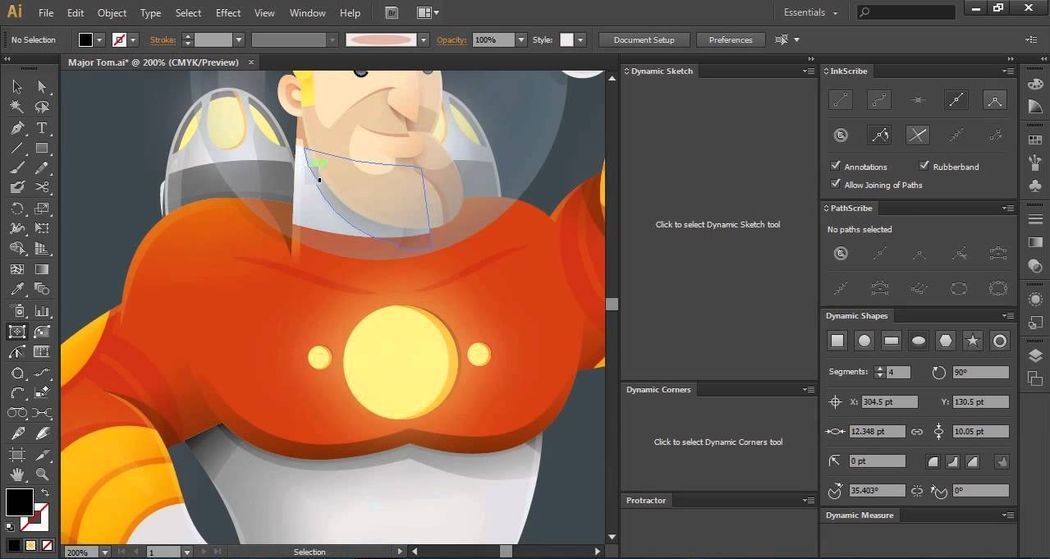
Task: Select the Rotate tool
Action: click(x=17, y=208)
